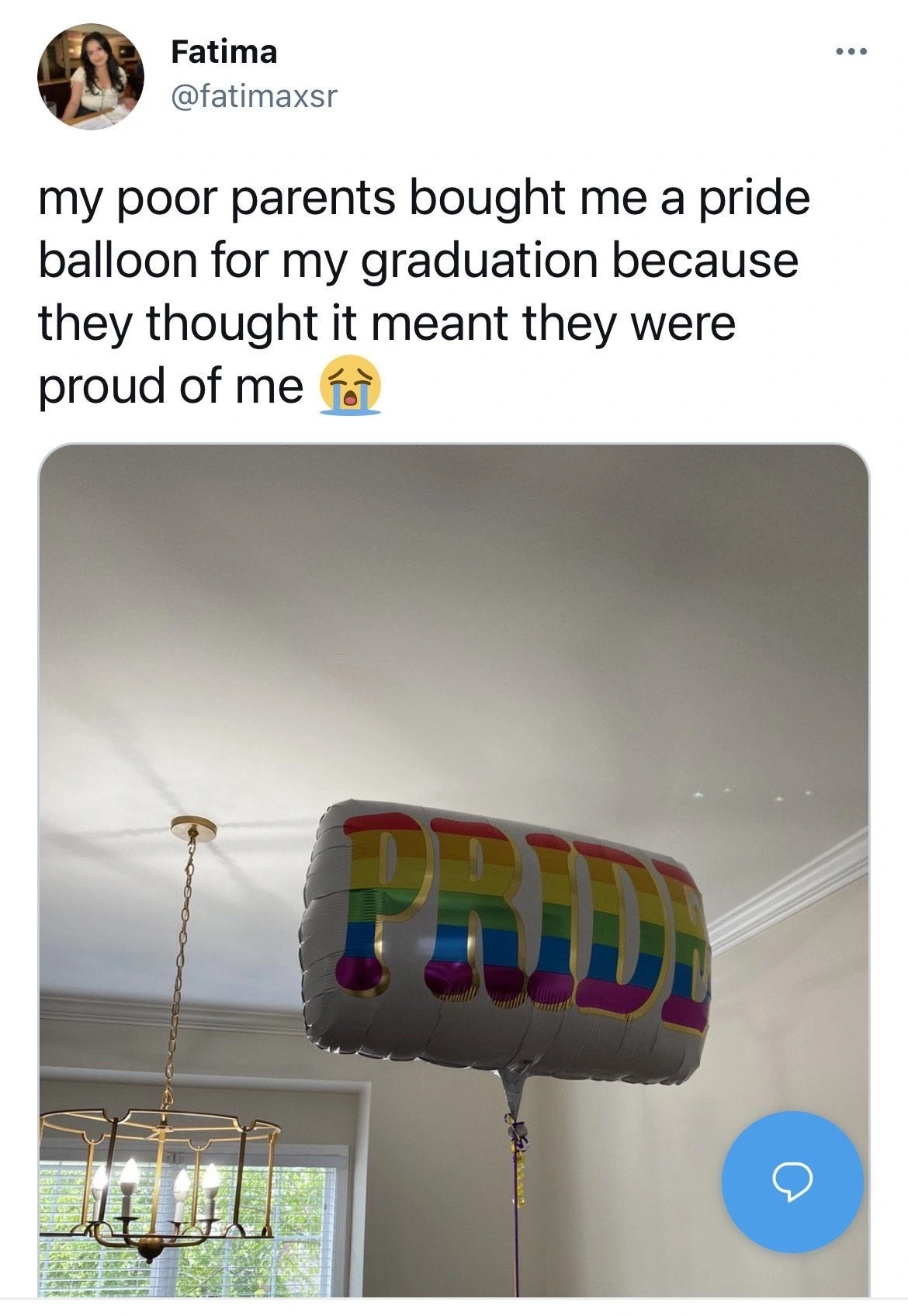Click the chandelier's round ceiling mount

[194, 828]
